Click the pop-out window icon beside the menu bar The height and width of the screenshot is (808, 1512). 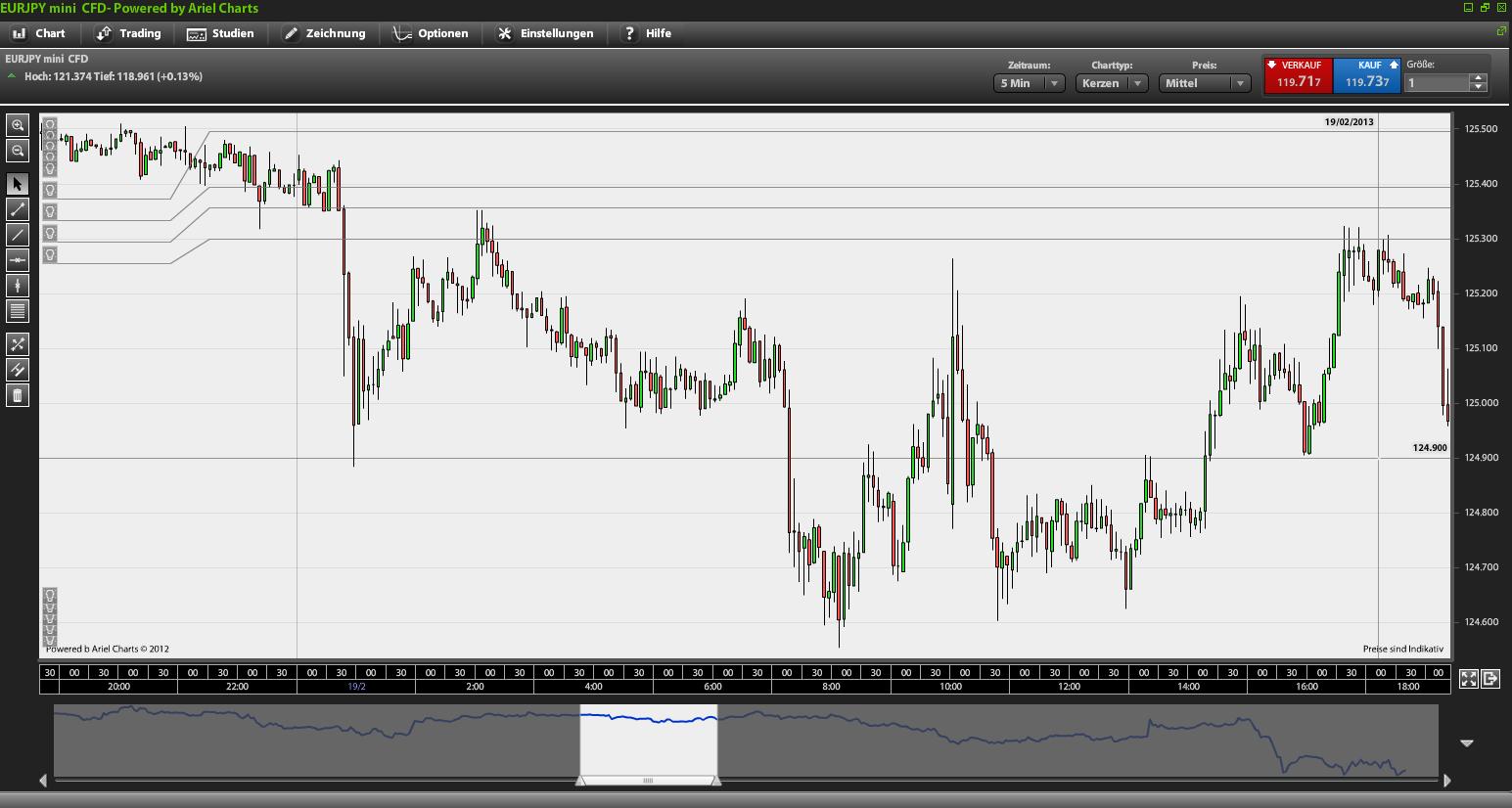(1502, 31)
